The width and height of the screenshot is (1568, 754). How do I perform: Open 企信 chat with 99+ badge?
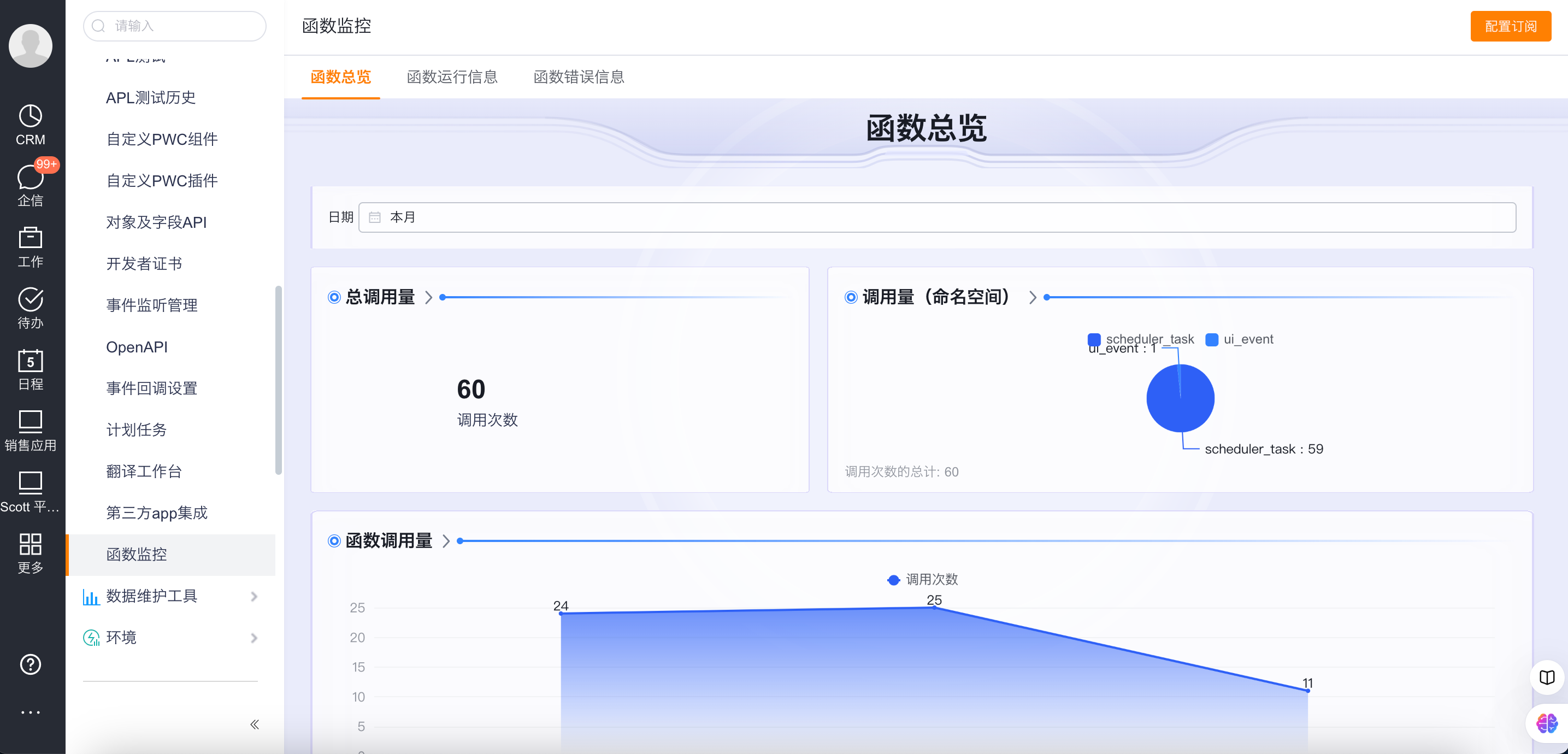point(31,184)
